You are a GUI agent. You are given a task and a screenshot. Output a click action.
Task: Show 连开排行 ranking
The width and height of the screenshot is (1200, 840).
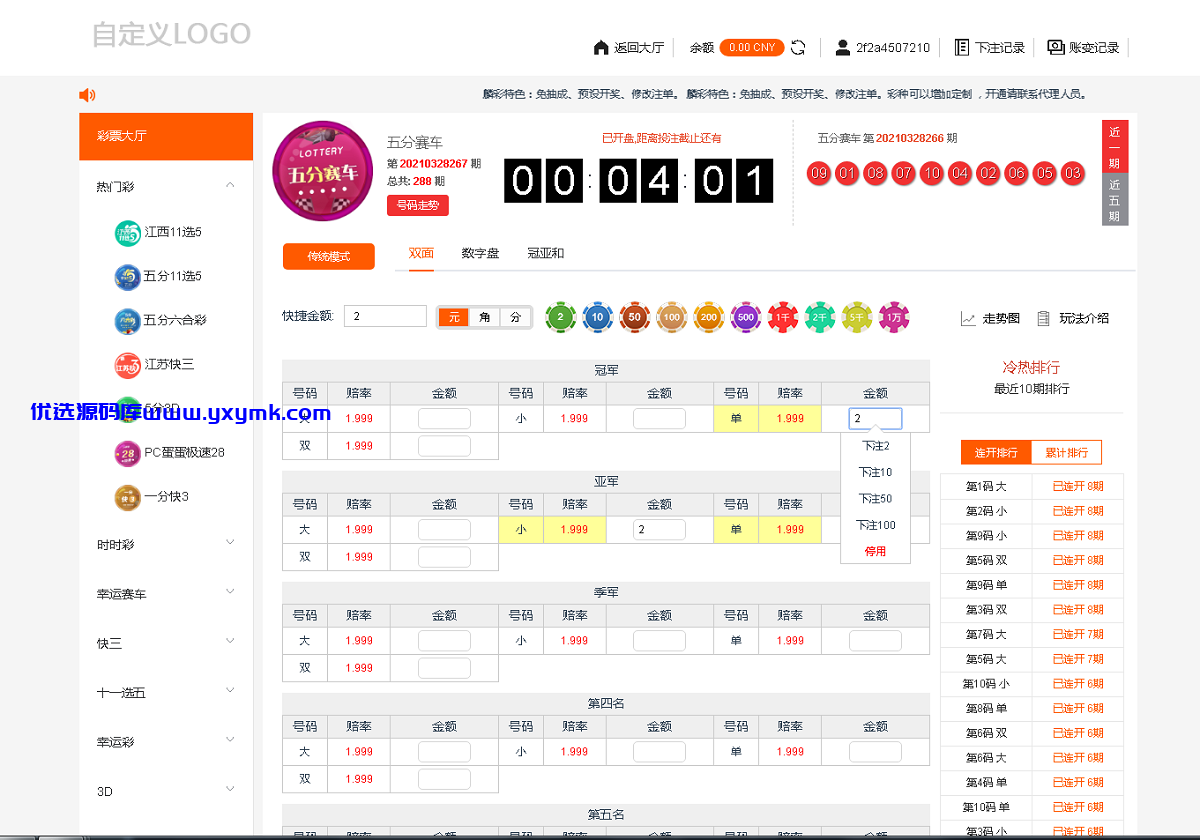coord(996,453)
